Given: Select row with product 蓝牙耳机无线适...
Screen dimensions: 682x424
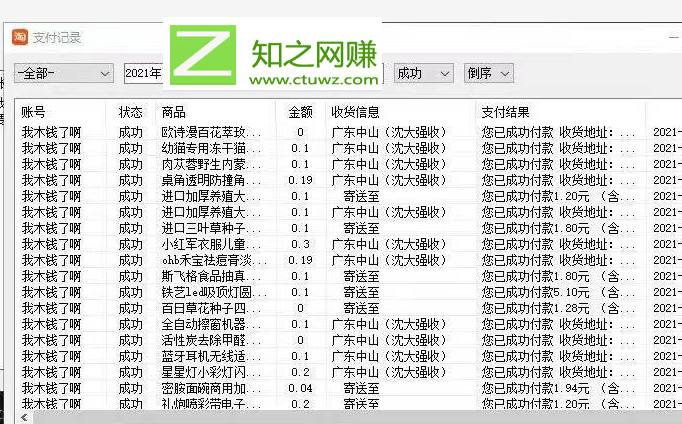Looking at the screenshot, I should 348,356.
